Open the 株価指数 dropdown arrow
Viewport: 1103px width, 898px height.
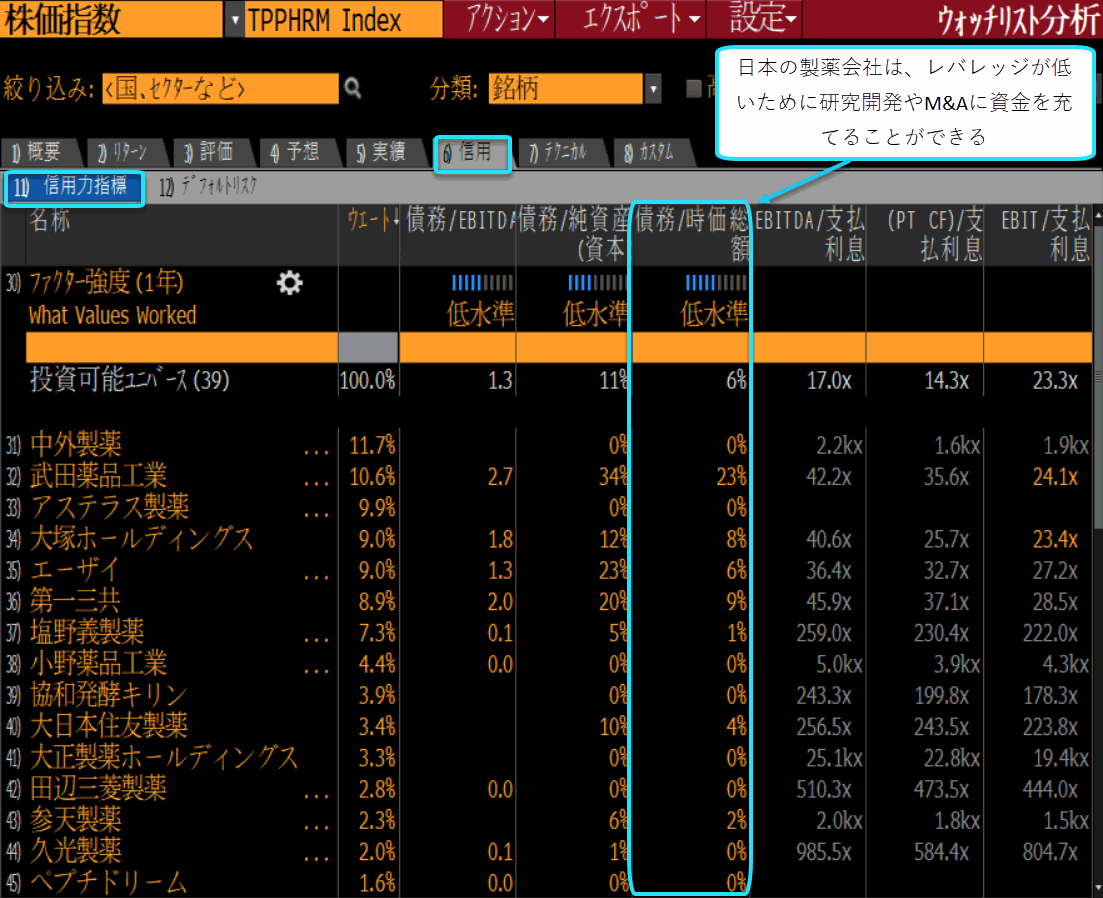click(235, 20)
